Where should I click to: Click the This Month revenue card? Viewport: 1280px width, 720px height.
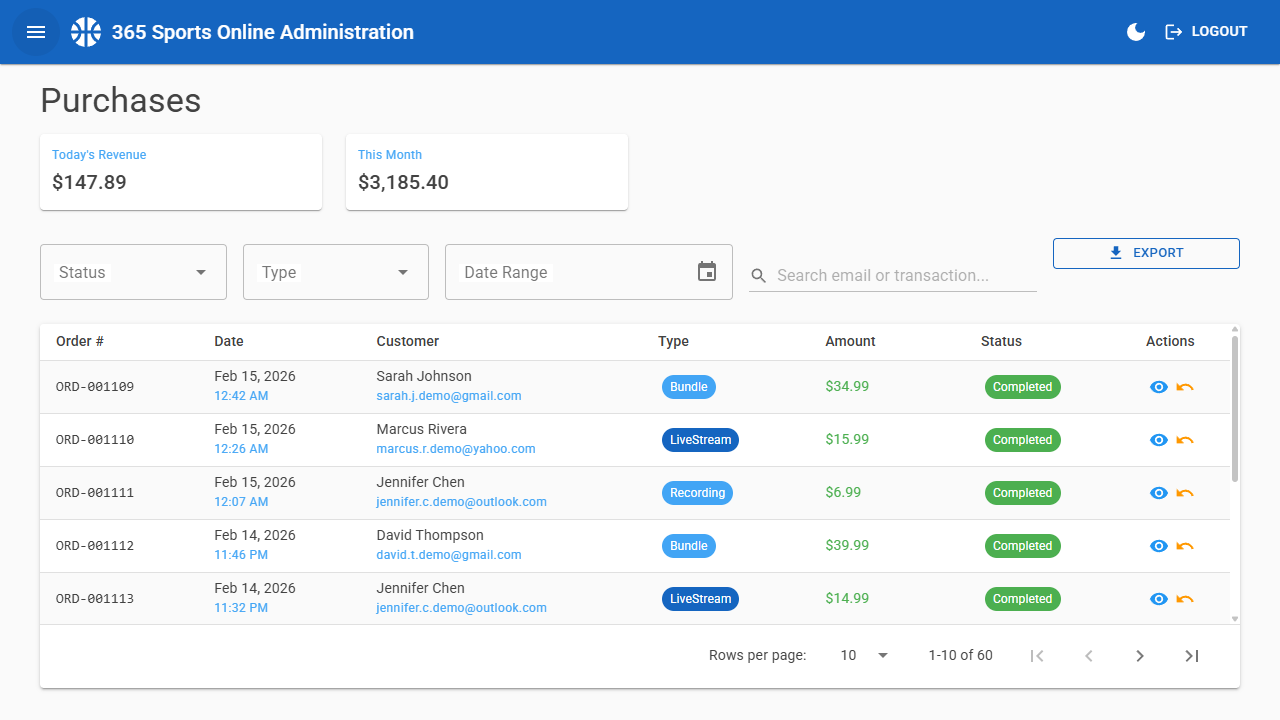click(487, 172)
